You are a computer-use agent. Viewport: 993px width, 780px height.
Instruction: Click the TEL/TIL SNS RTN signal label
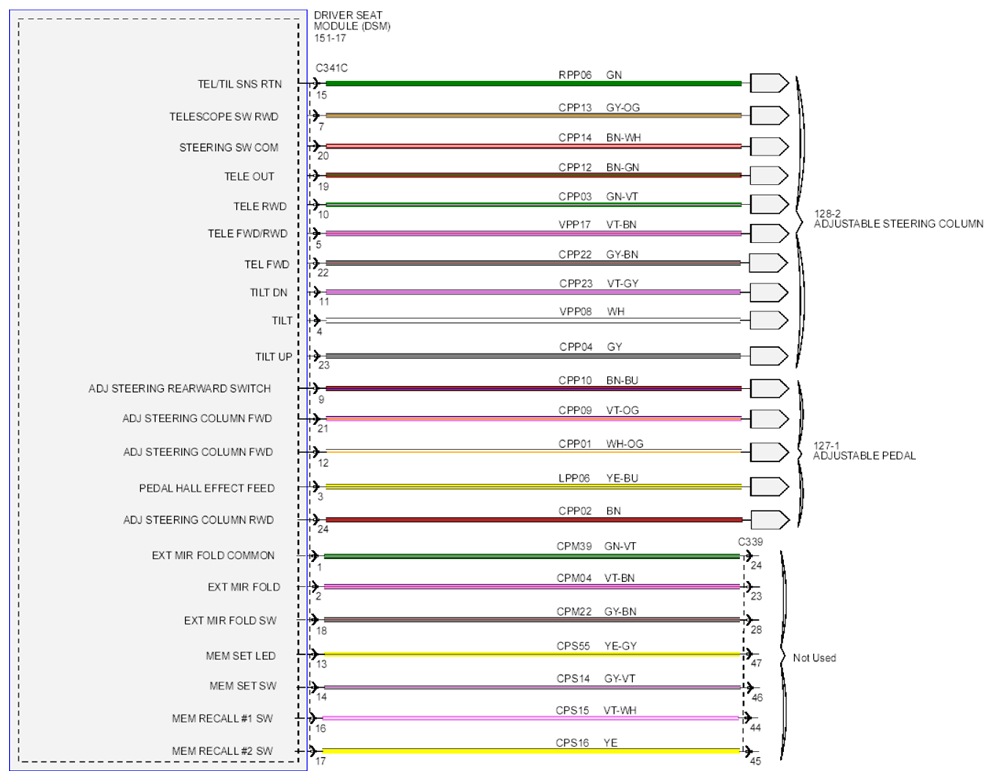[239, 84]
